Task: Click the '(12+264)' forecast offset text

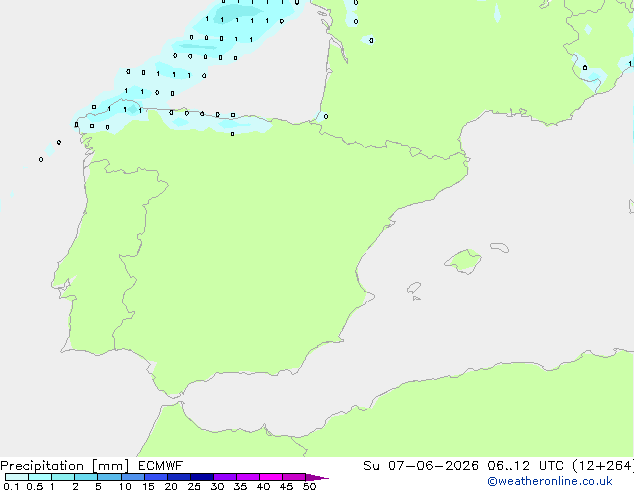Action: tap(603, 465)
